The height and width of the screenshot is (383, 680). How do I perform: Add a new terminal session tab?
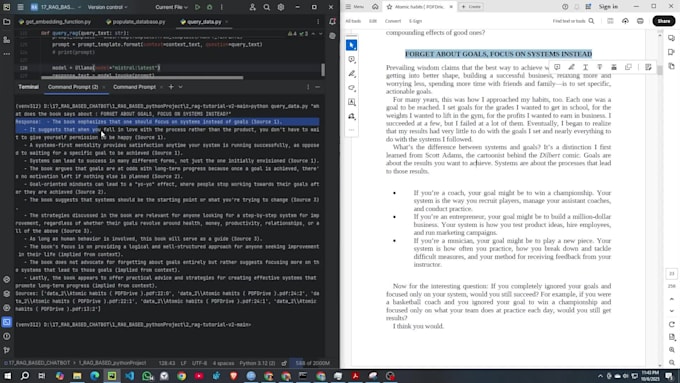point(171,87)
